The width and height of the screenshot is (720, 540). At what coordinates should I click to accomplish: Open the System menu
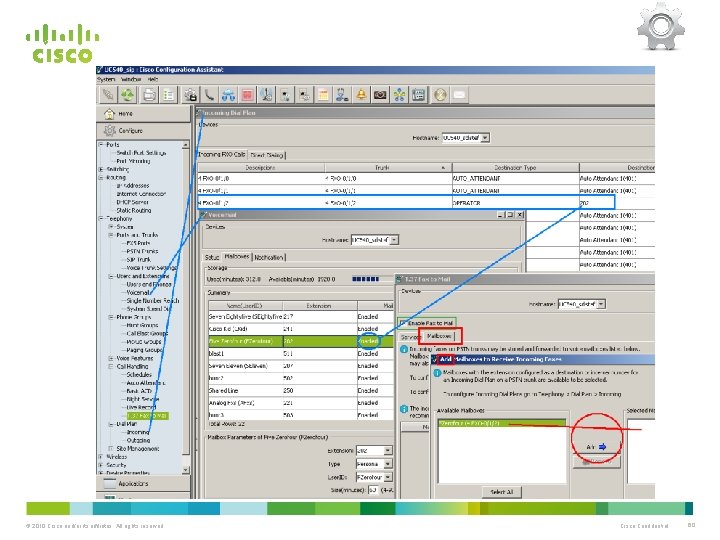(106, 79)
